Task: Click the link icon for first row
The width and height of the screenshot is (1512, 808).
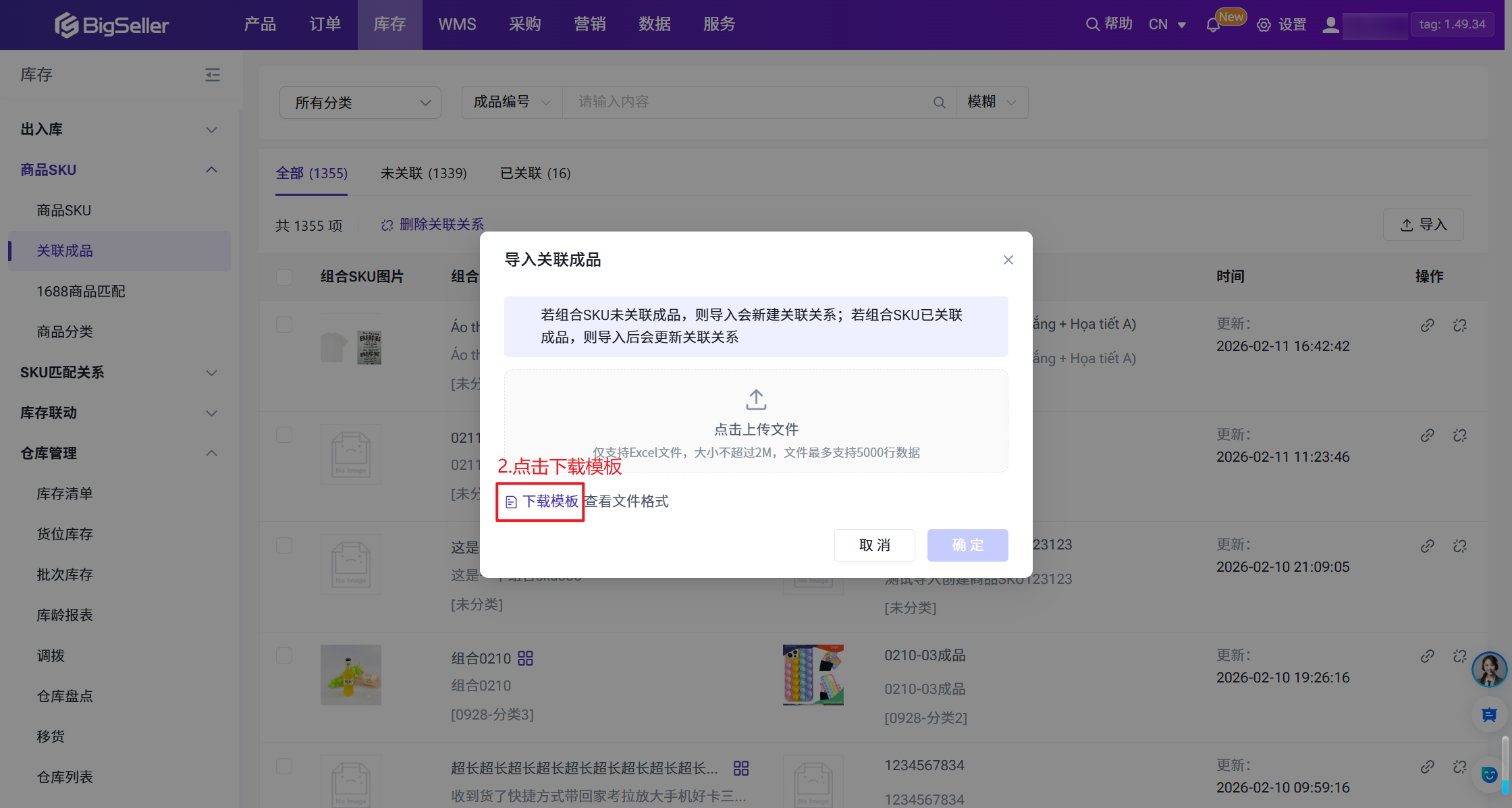Action: [x=1427, y=325]
